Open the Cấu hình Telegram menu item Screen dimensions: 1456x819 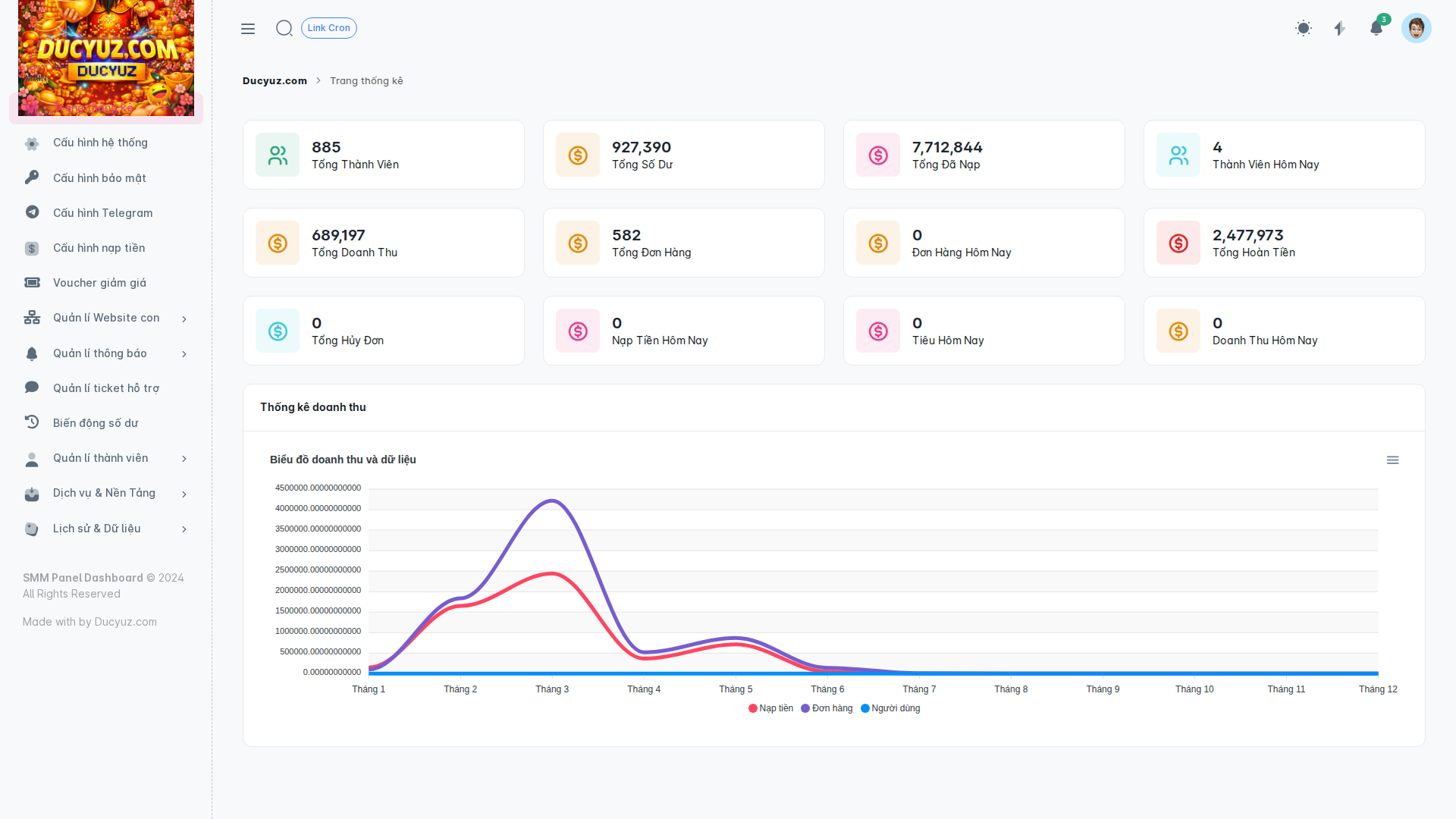coord(105,213)
